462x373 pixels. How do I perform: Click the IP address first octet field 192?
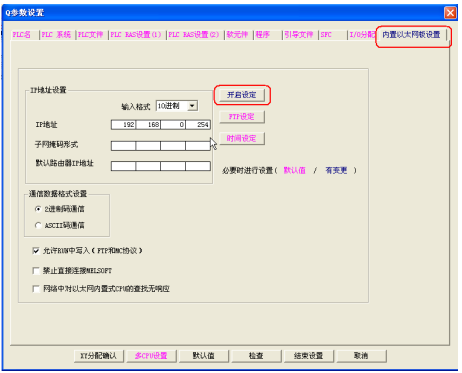click(x=123, y=125)
